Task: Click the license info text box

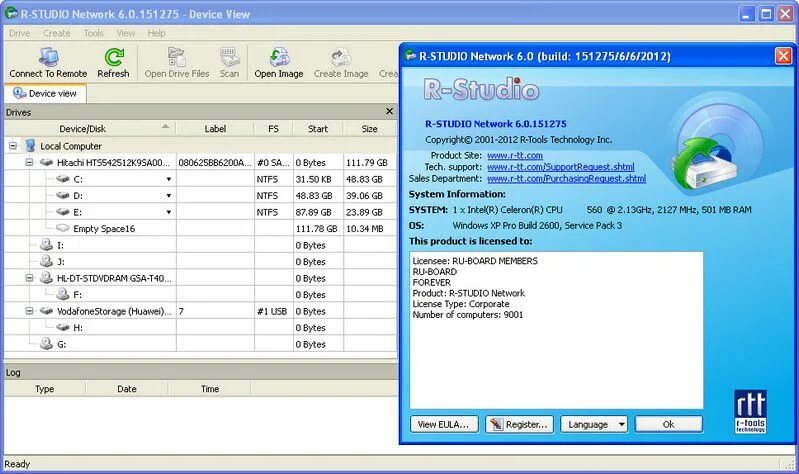Action: pyautogui.click(x=556, y=330)
